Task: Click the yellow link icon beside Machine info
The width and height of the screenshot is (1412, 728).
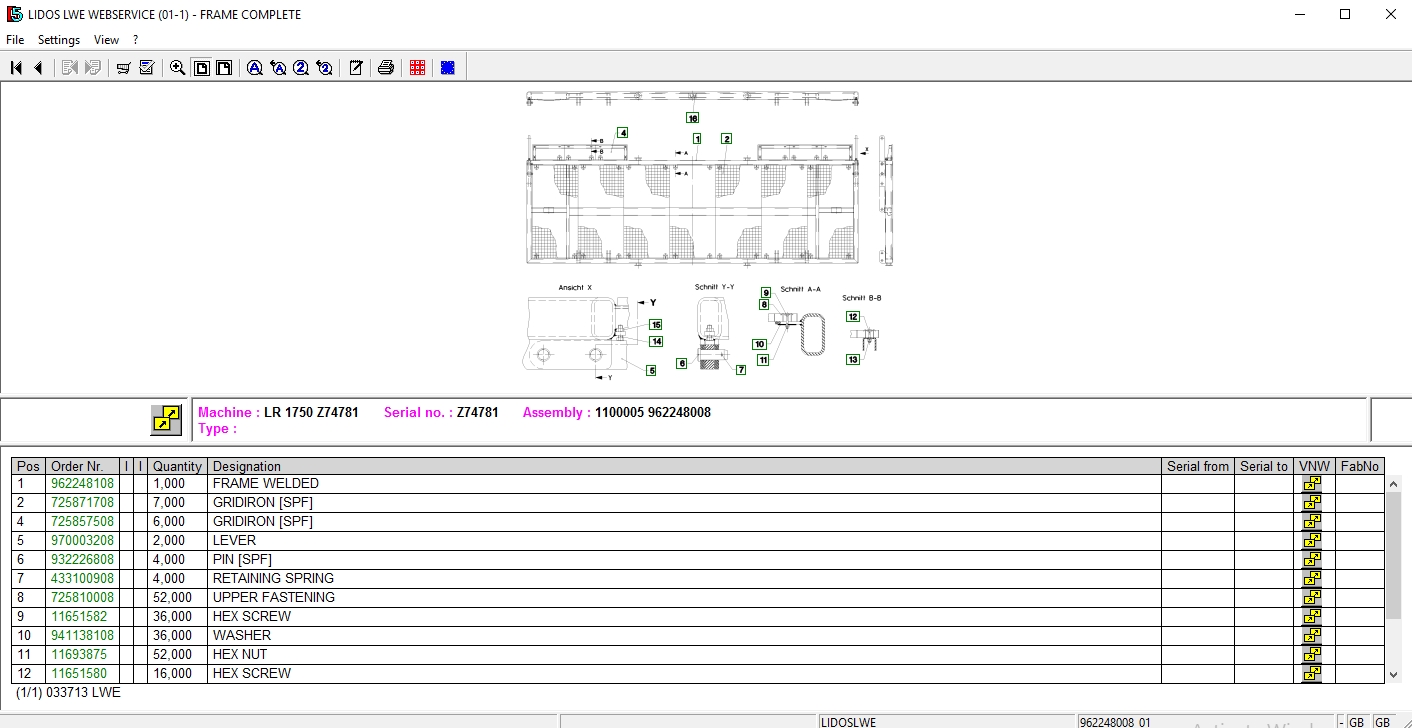Action: [x=166, y=420]
